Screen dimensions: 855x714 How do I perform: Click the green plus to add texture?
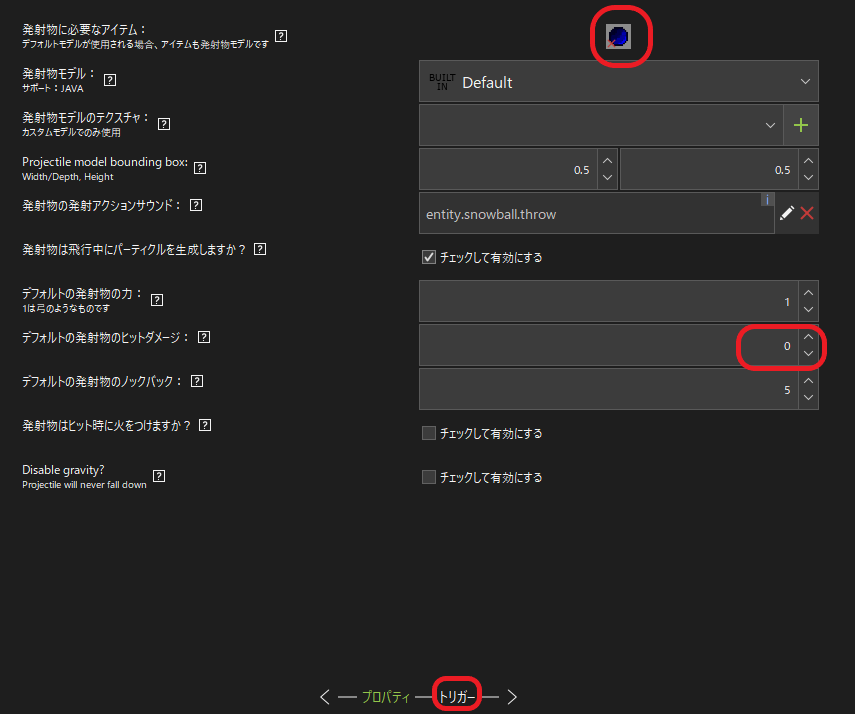[x=800, y=125]
